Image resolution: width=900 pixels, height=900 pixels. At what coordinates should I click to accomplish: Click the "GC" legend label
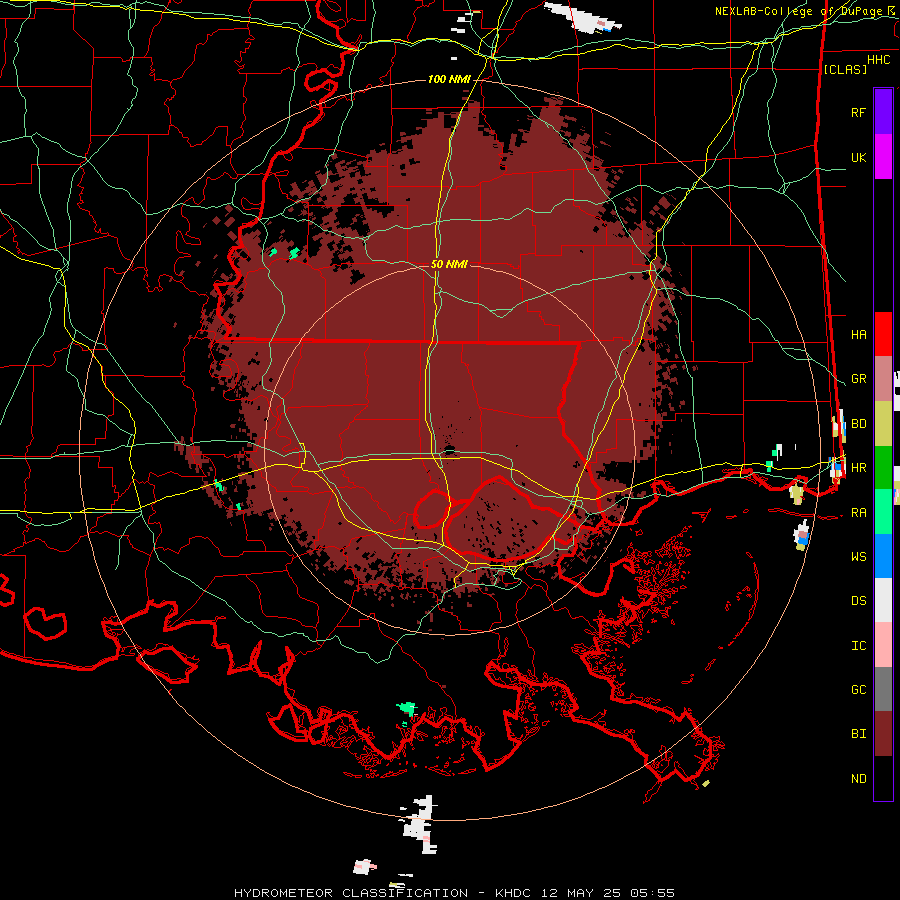[x=858, y=690]
